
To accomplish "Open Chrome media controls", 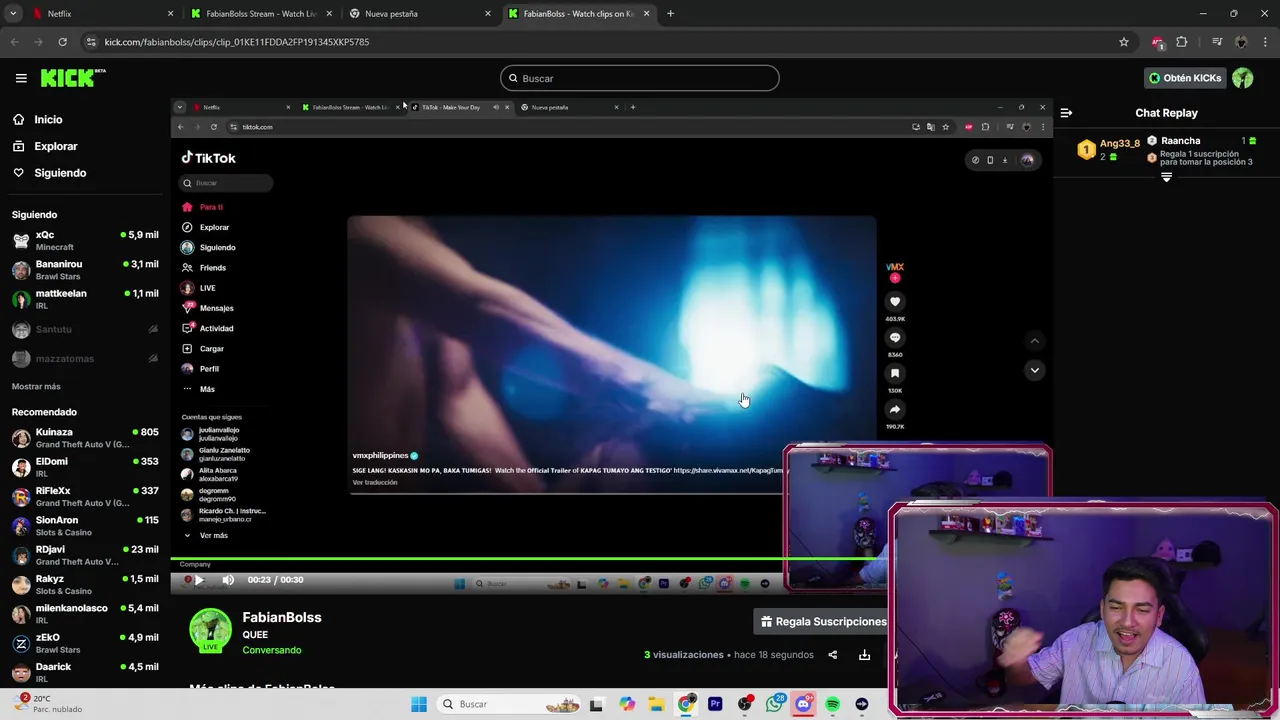I will click(1217, 42).
